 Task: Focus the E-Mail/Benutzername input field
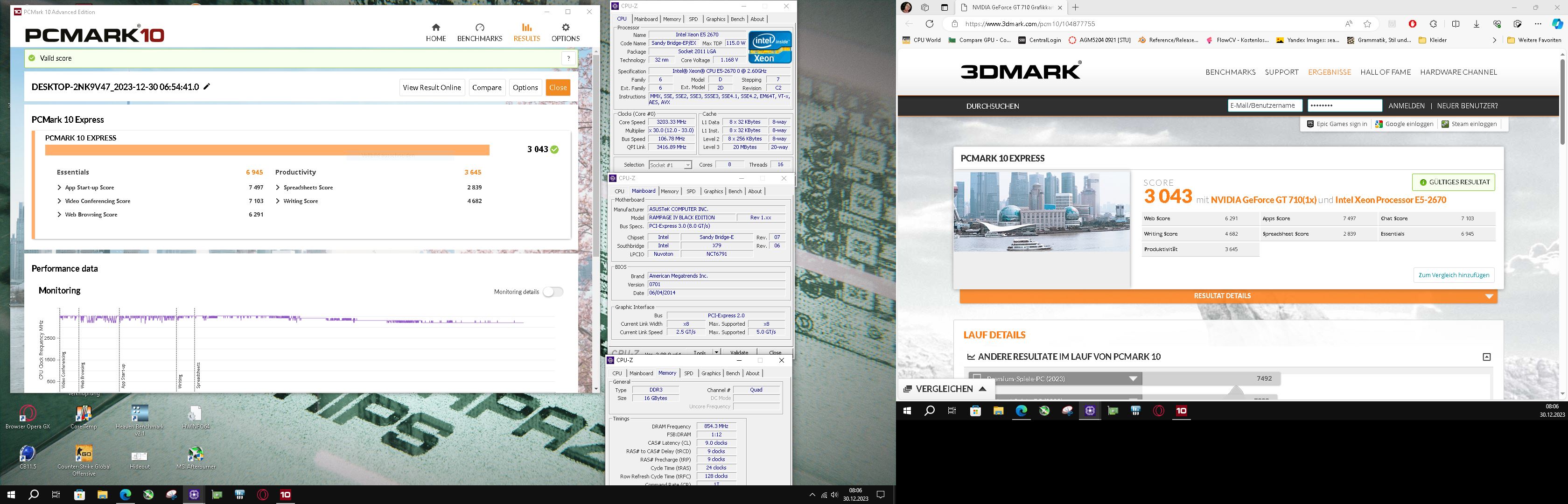(x=1265, y=105)
